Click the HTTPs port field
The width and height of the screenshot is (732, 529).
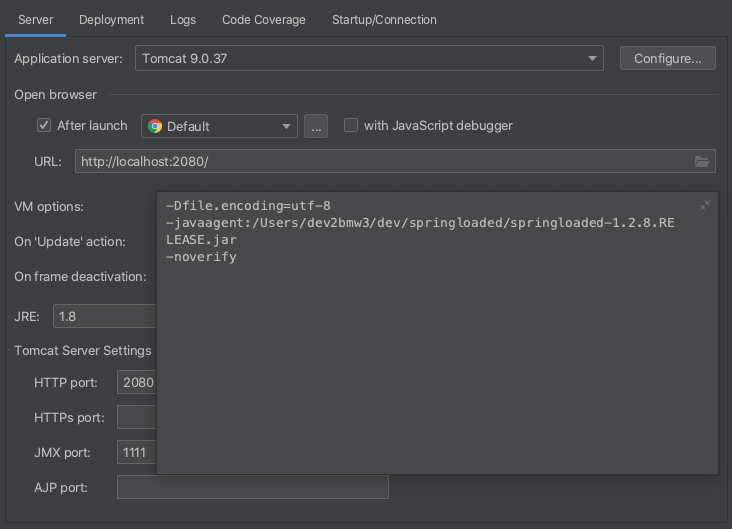point(137,417)
